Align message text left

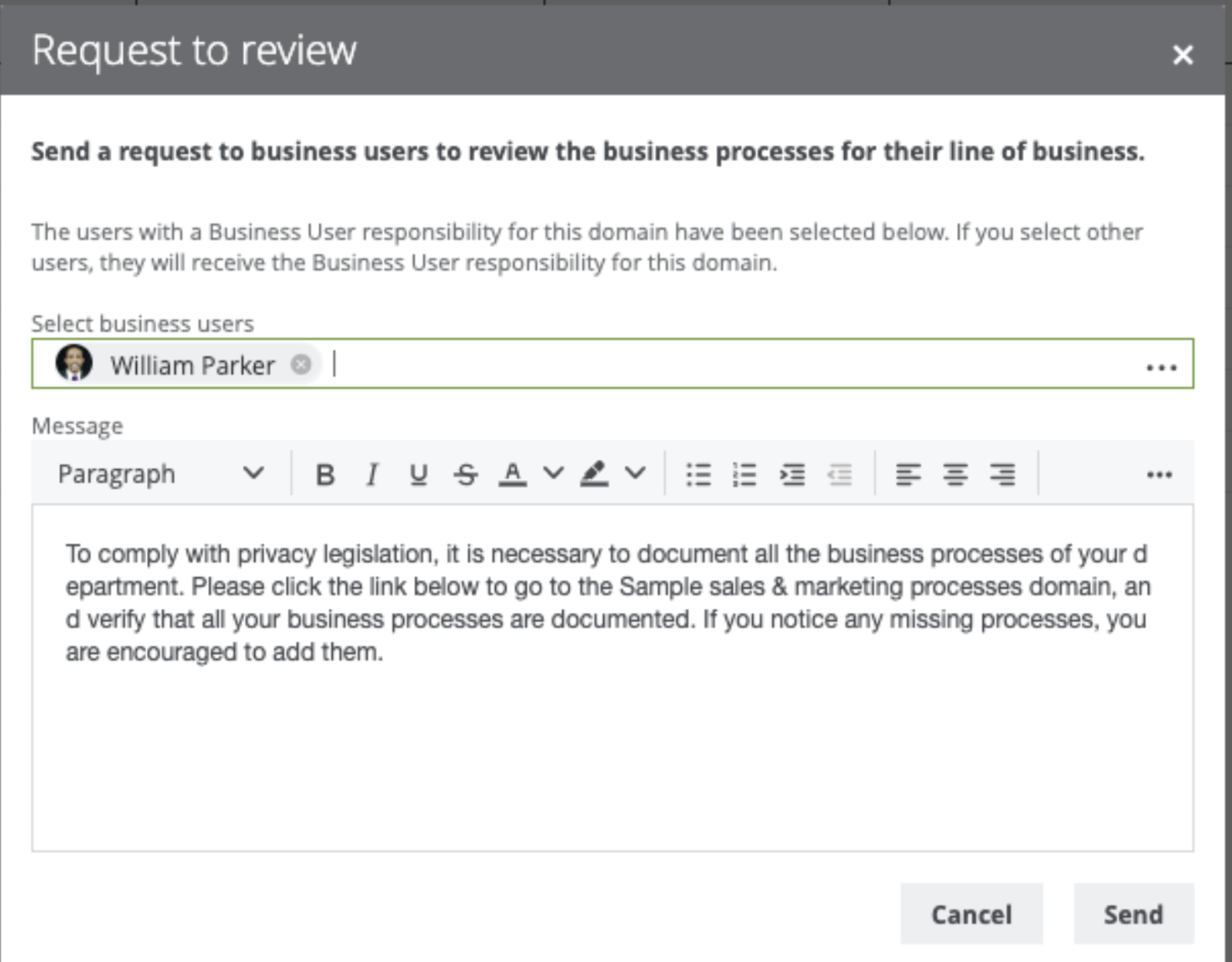pyautogui.click(x=908, y=474)
